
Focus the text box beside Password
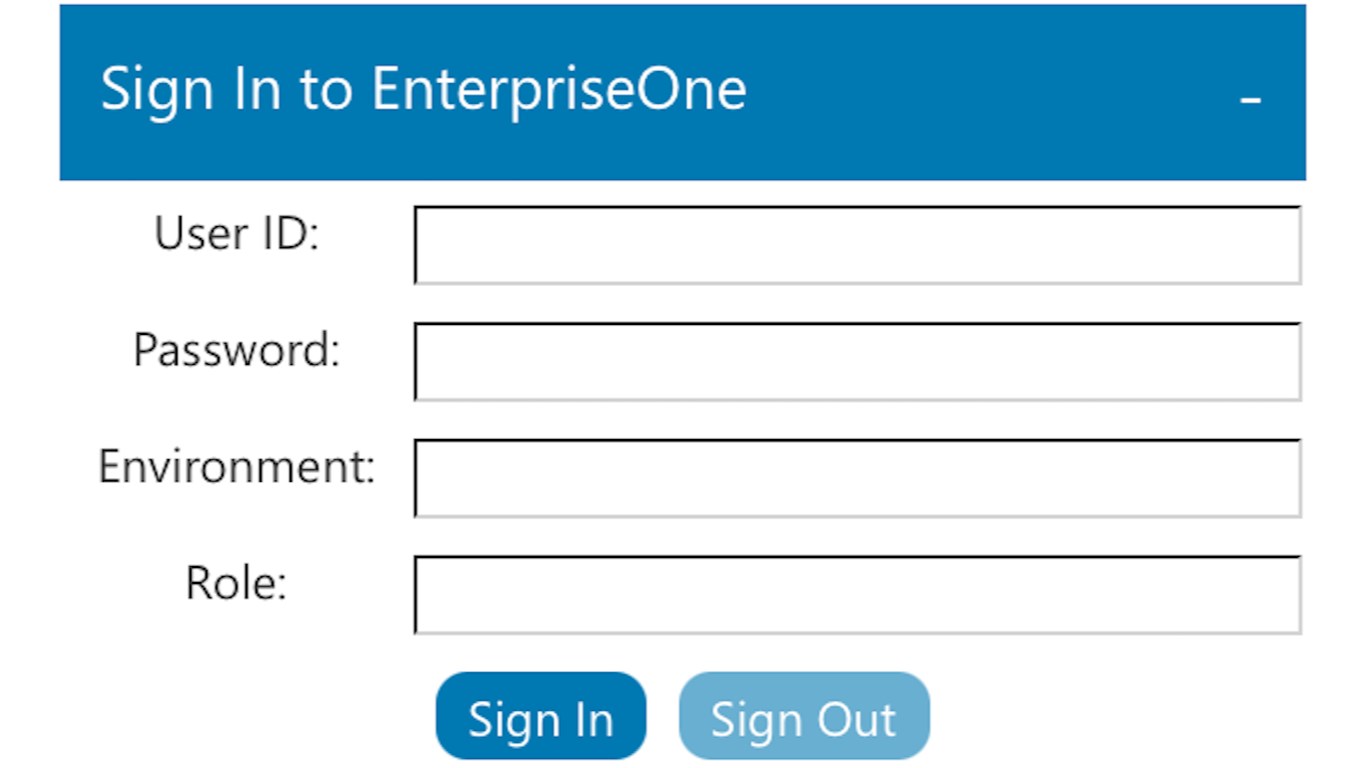[x=857, y=361]
